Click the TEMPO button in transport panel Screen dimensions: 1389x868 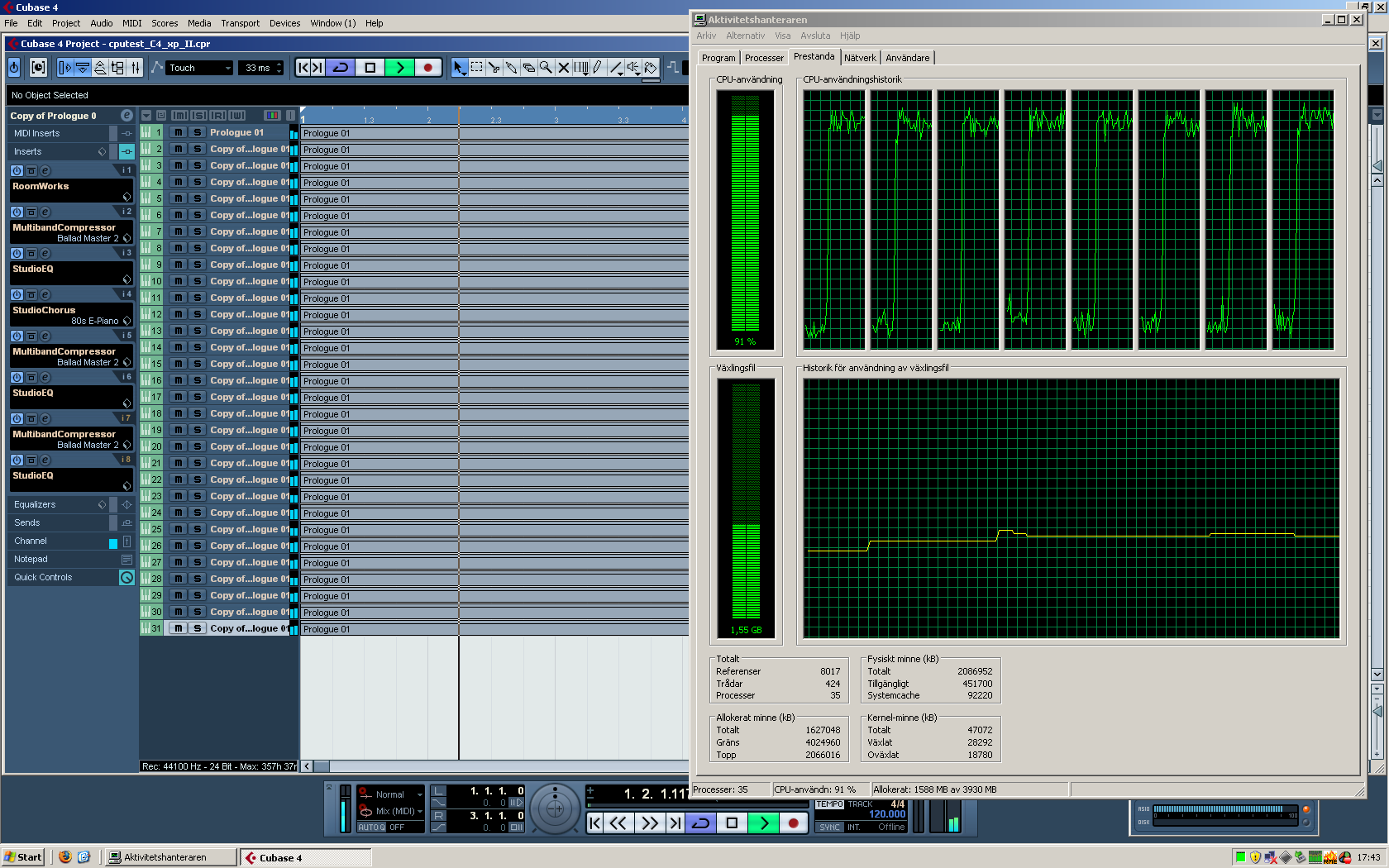829,804
